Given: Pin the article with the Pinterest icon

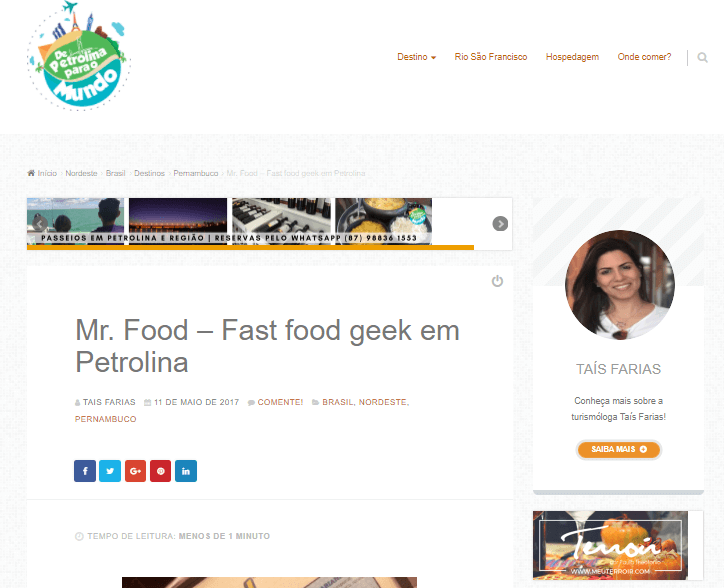Looking at the screenshot, I should point(160,471).
